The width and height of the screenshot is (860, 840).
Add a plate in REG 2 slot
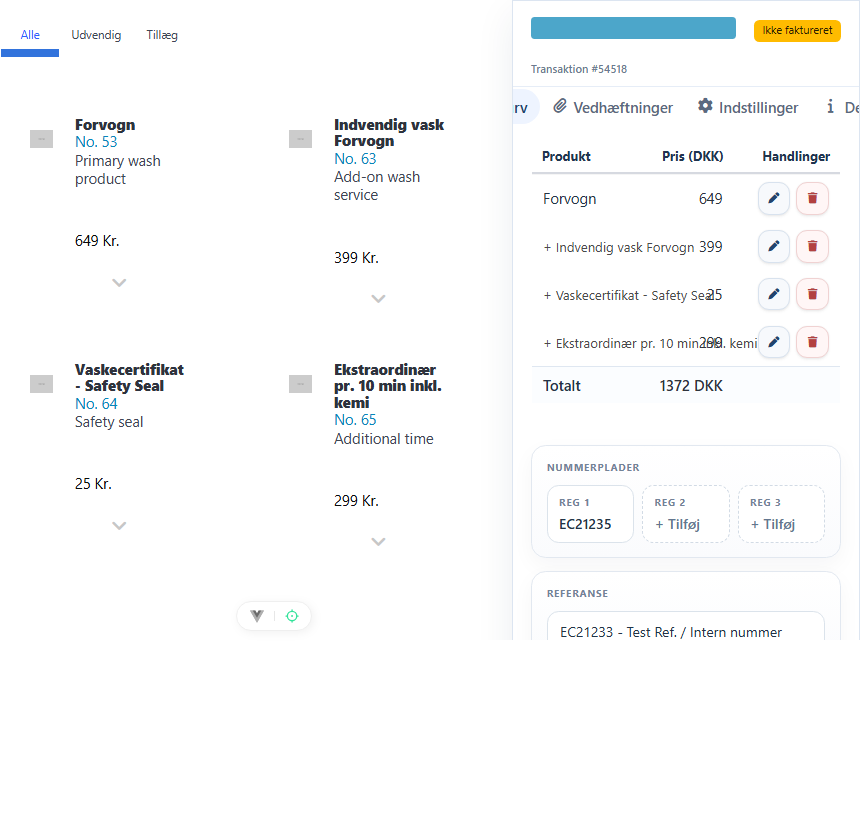click(686, 514)
